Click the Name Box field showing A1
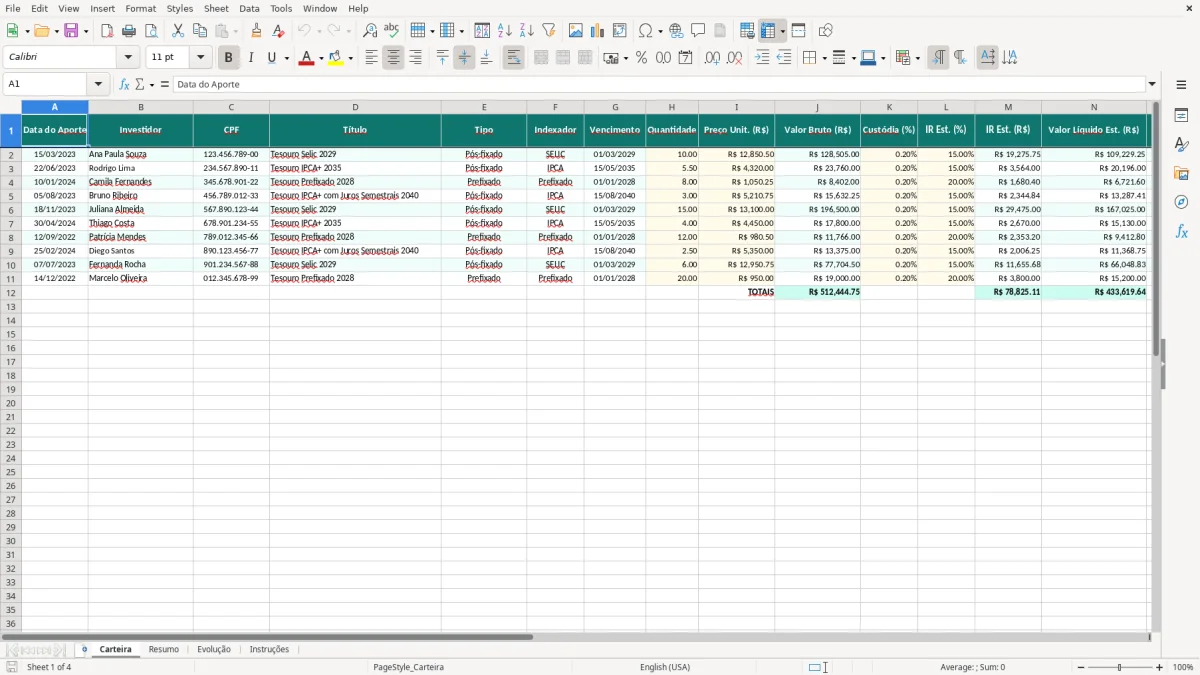 pyautogui.click(x=45, y=84)
